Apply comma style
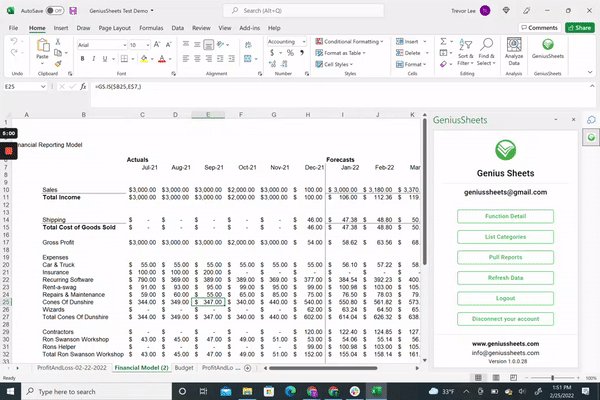This screenshot has height=400, width=600. [x=302, y=53]
